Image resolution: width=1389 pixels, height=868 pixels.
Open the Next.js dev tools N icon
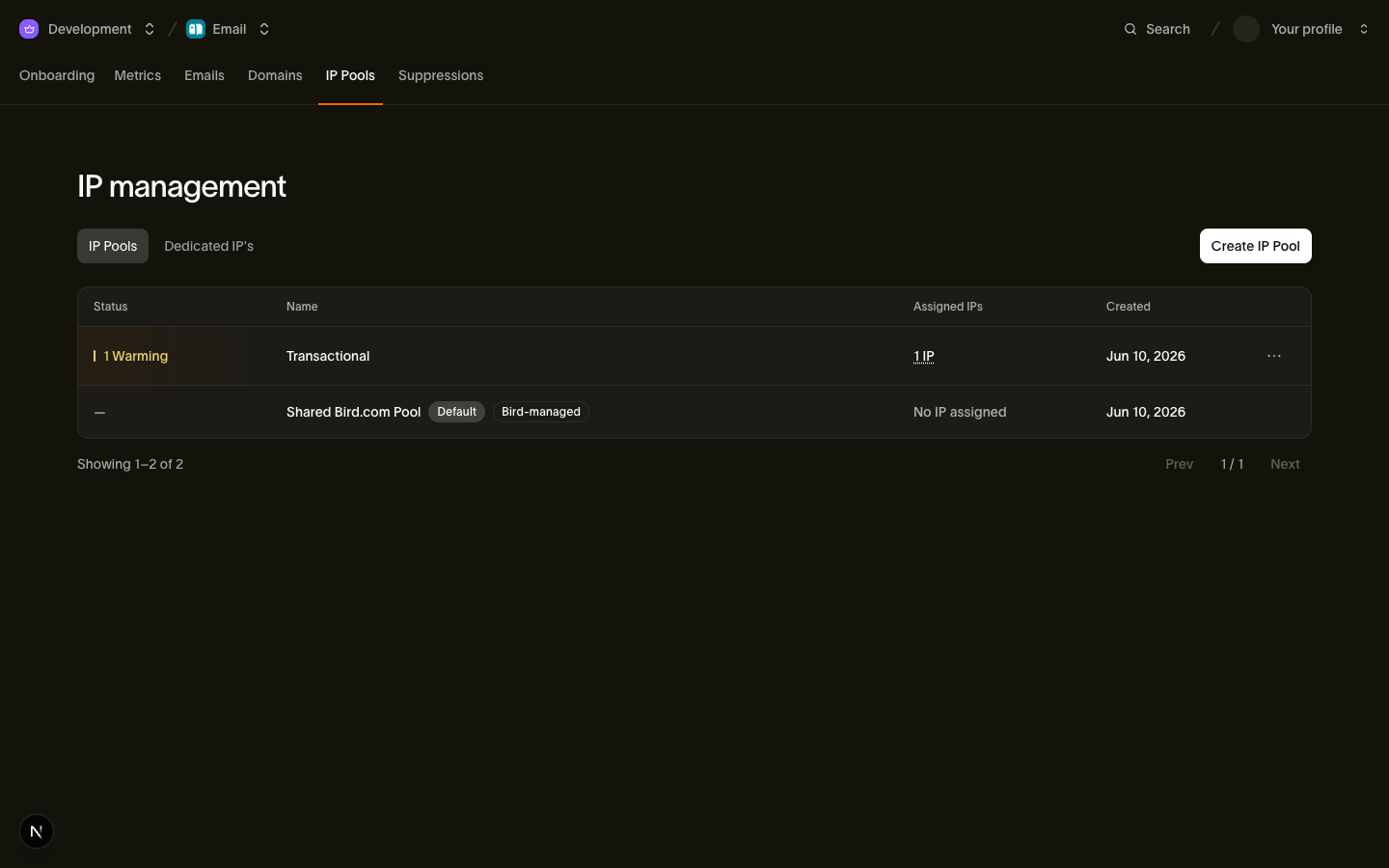37,831
